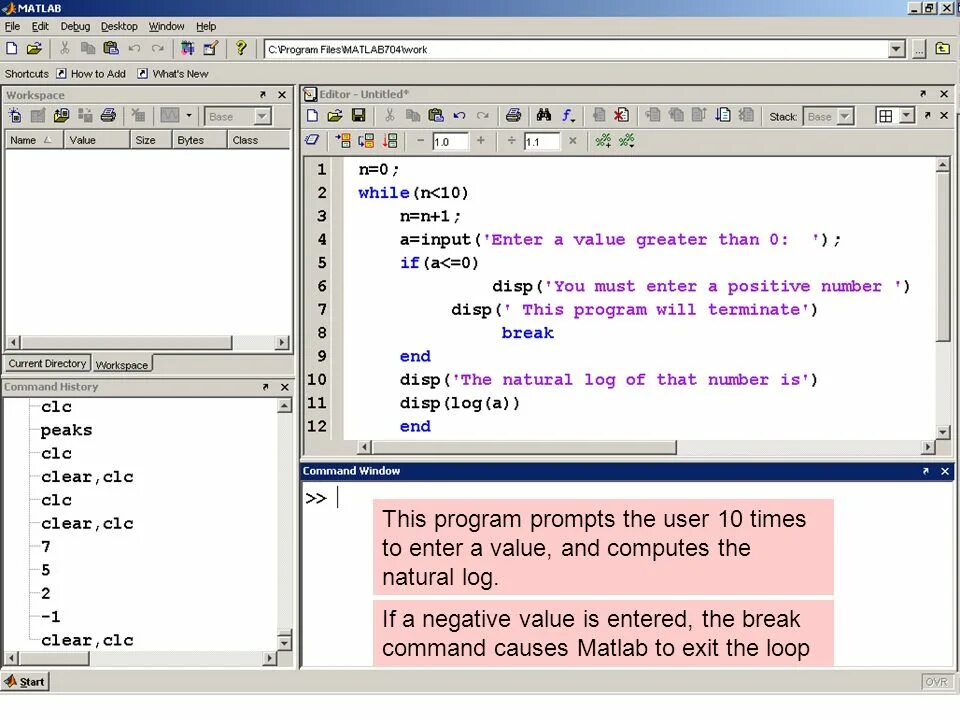Clear all breakpoints with red X icon

(621, 115)
